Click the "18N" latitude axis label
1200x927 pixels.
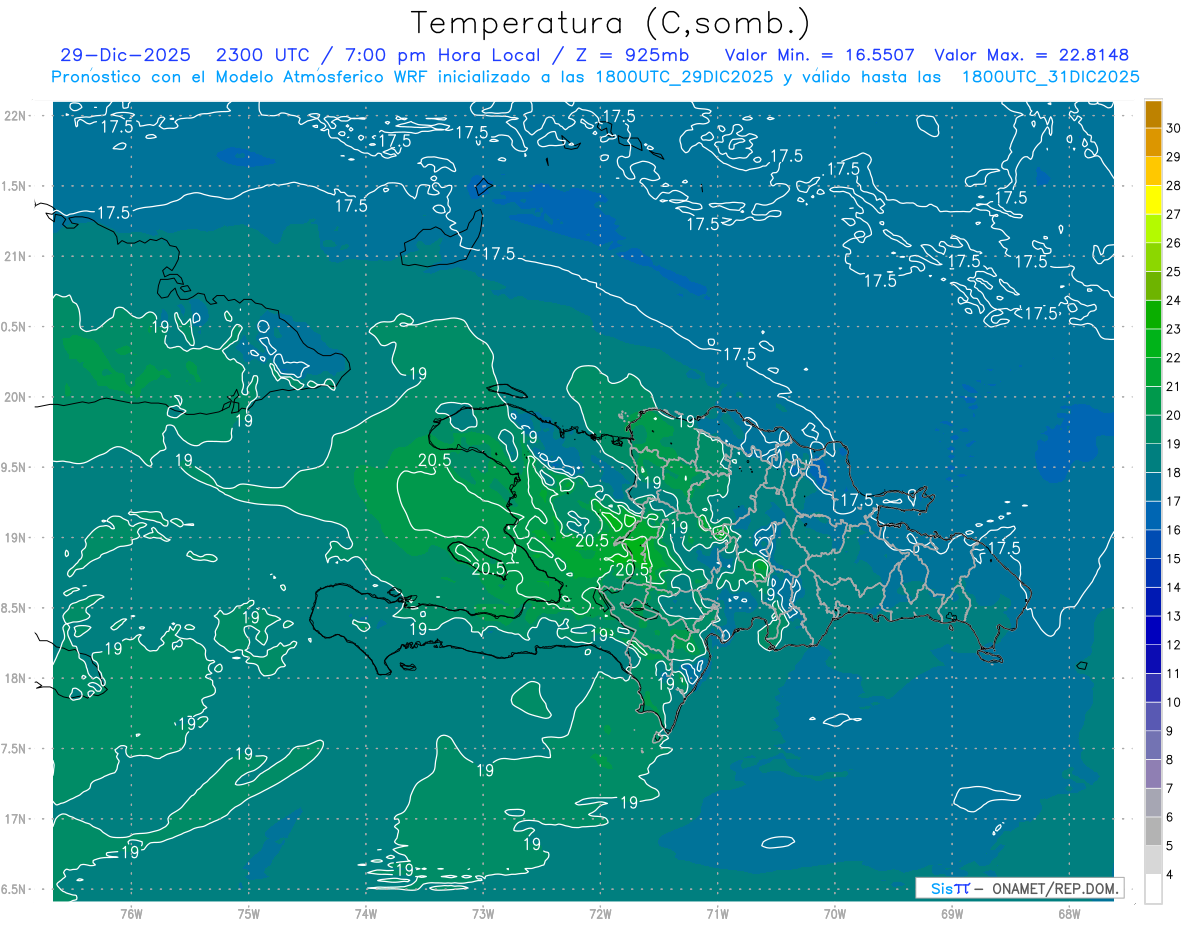point(15,678)
